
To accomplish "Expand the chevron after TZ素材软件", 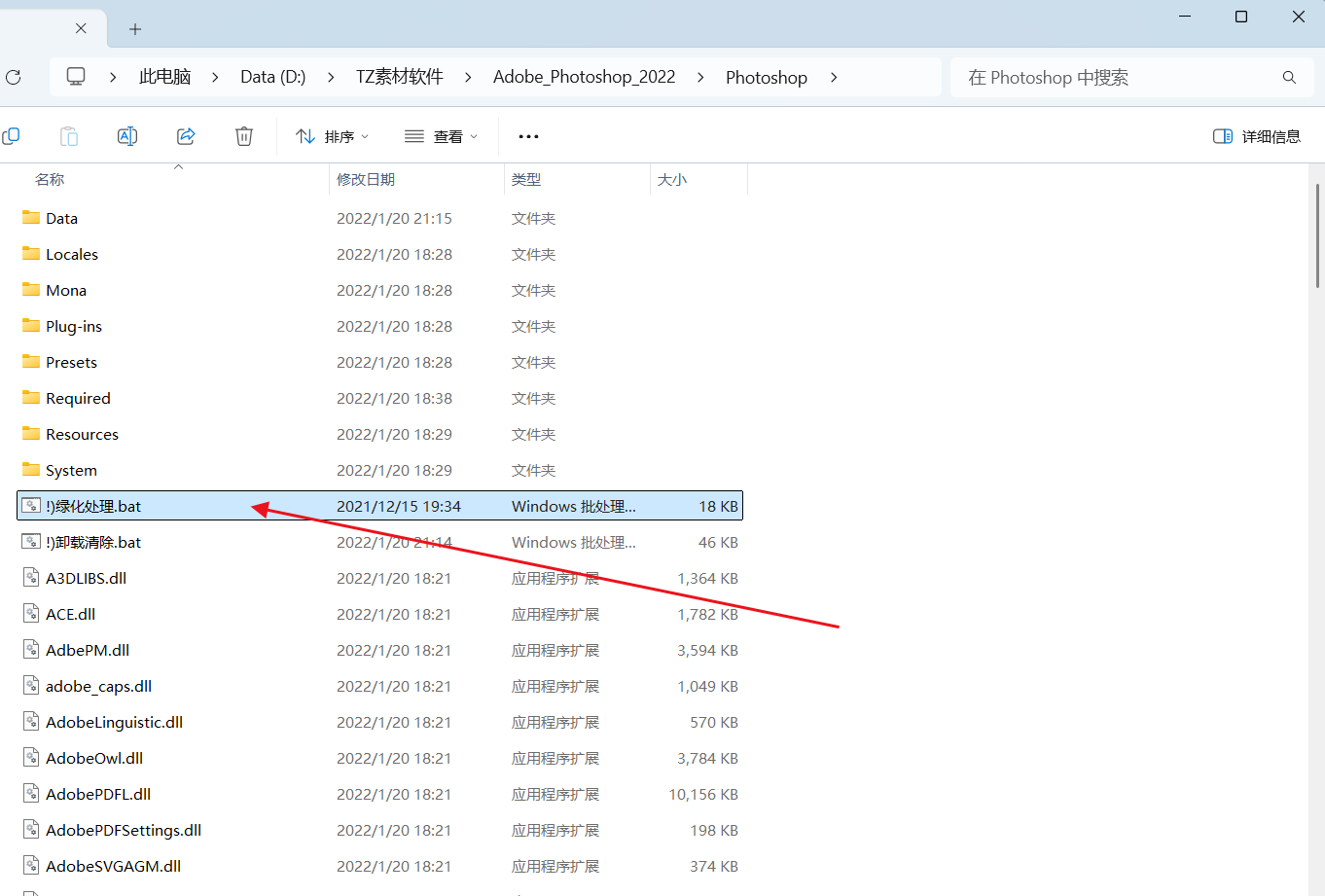I will [x=468, y=77].
